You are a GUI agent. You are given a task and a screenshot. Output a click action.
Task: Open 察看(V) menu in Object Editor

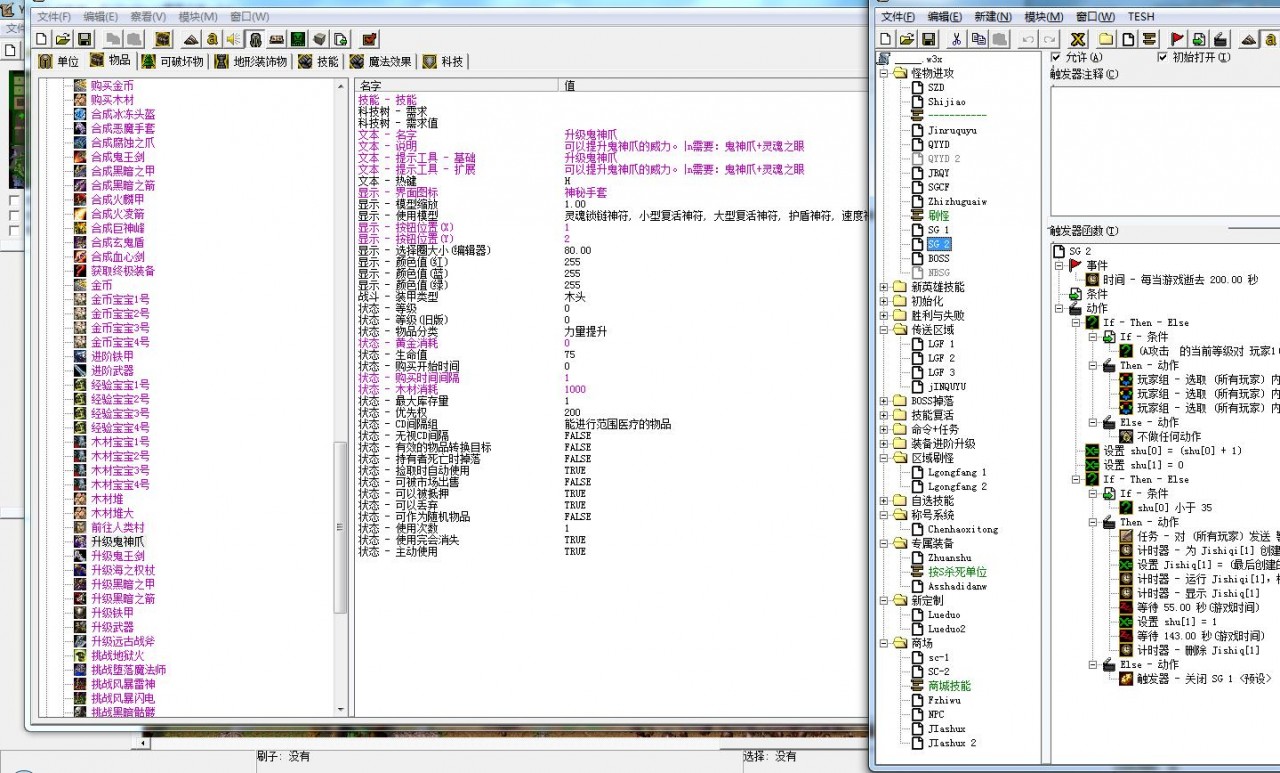coord(148,17)
